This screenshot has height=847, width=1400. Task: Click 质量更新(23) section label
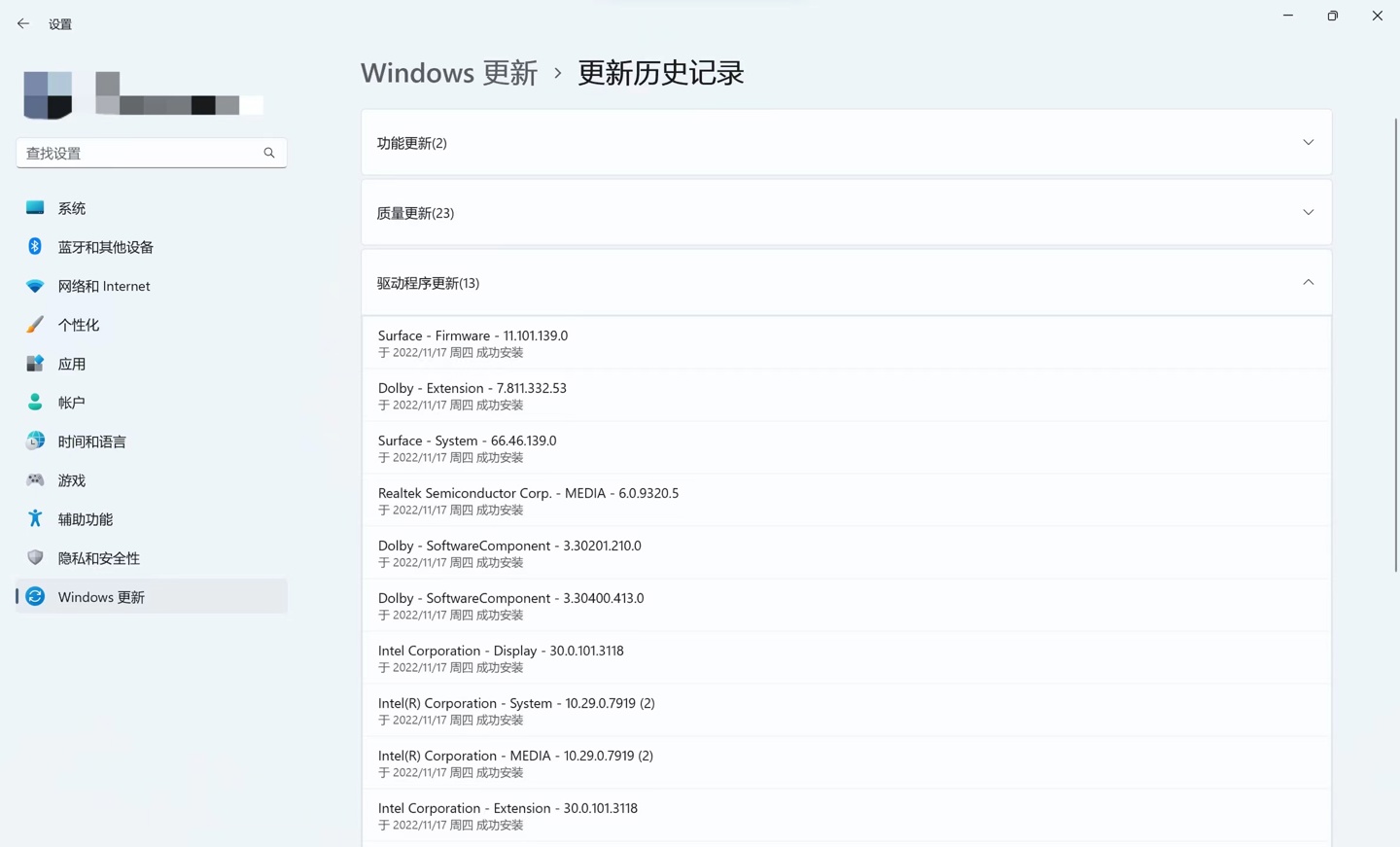click(x=415, y=213)
